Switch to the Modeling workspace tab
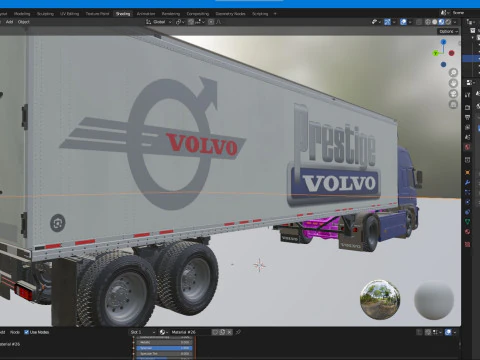This screenshot has height=360, width=480. 22,14
